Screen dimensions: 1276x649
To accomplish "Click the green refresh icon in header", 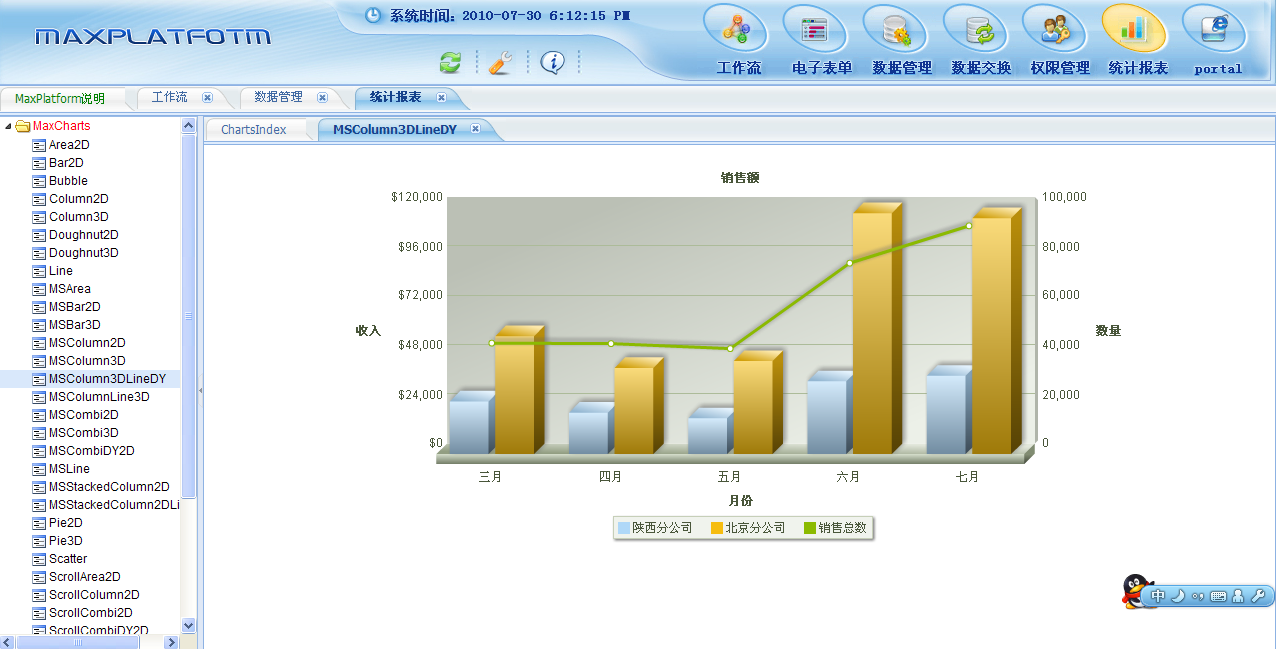I will point(451,62).
